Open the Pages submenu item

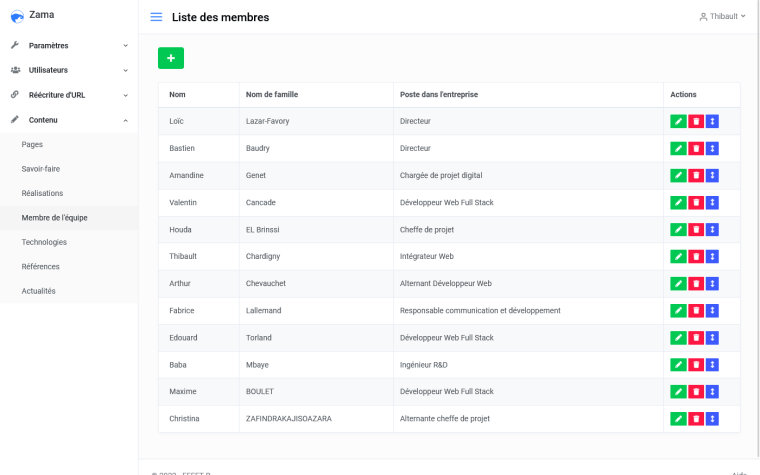point(32,144)
